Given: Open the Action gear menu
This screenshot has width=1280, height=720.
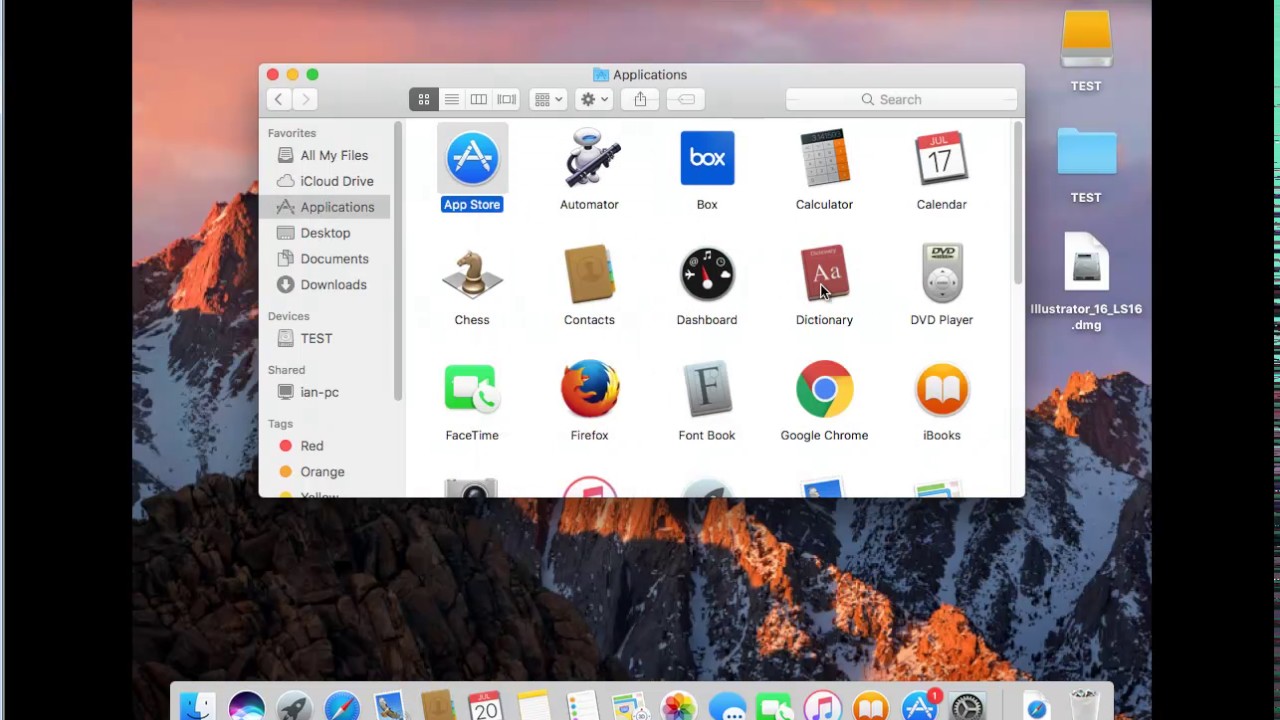Looking at the screenshot, I should (594, 99).
